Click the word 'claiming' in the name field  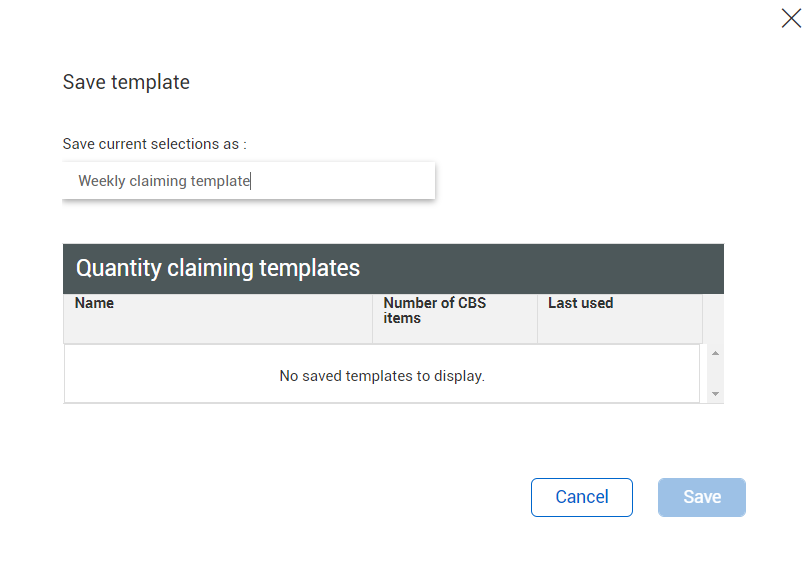(159, 181)
